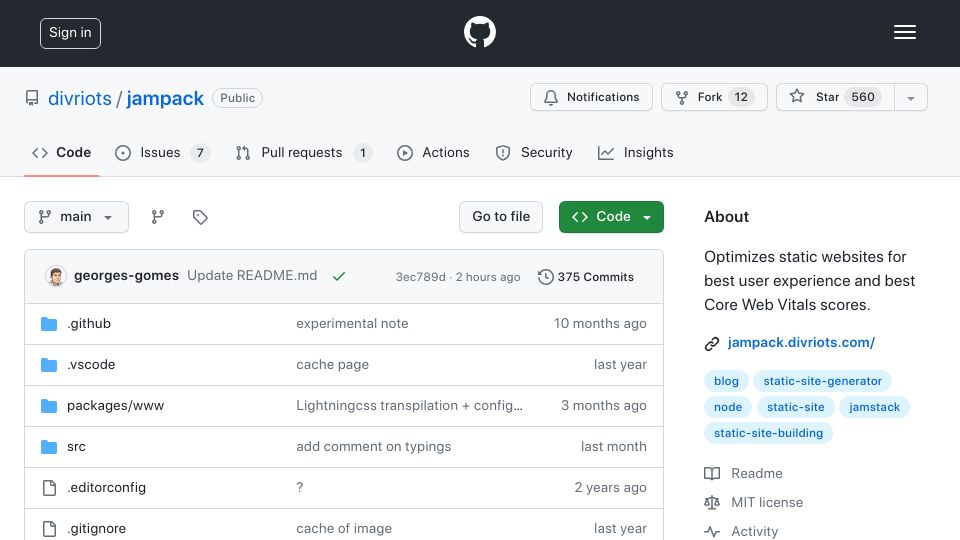960x540 pixels.
Task: Open the Pull requests tab
Action: [304, 152]
